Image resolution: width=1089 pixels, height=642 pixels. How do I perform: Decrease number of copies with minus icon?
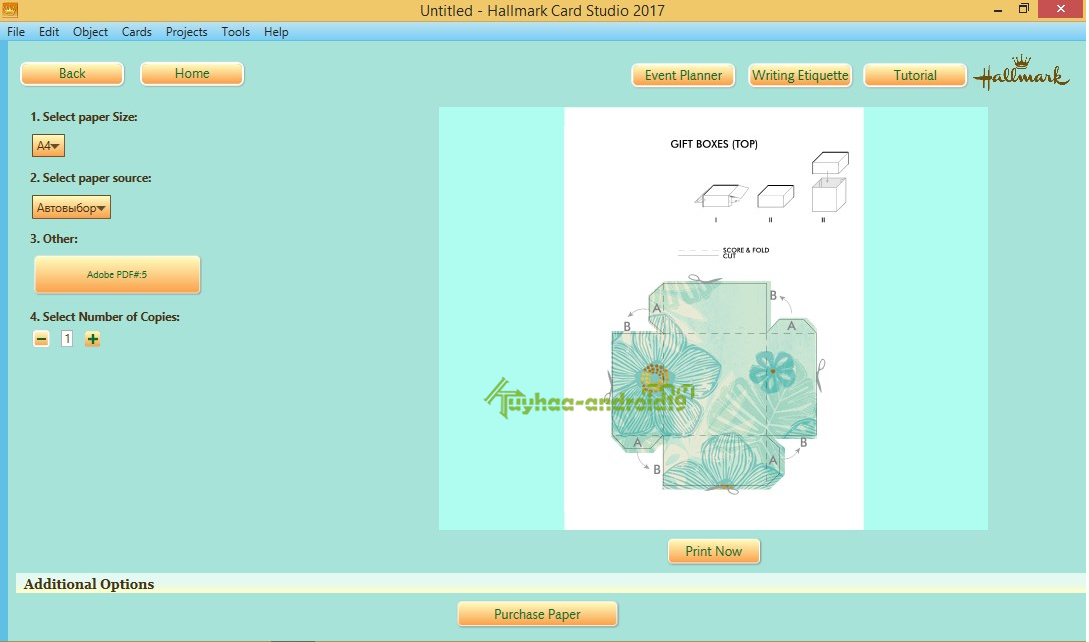pos(42,339)
